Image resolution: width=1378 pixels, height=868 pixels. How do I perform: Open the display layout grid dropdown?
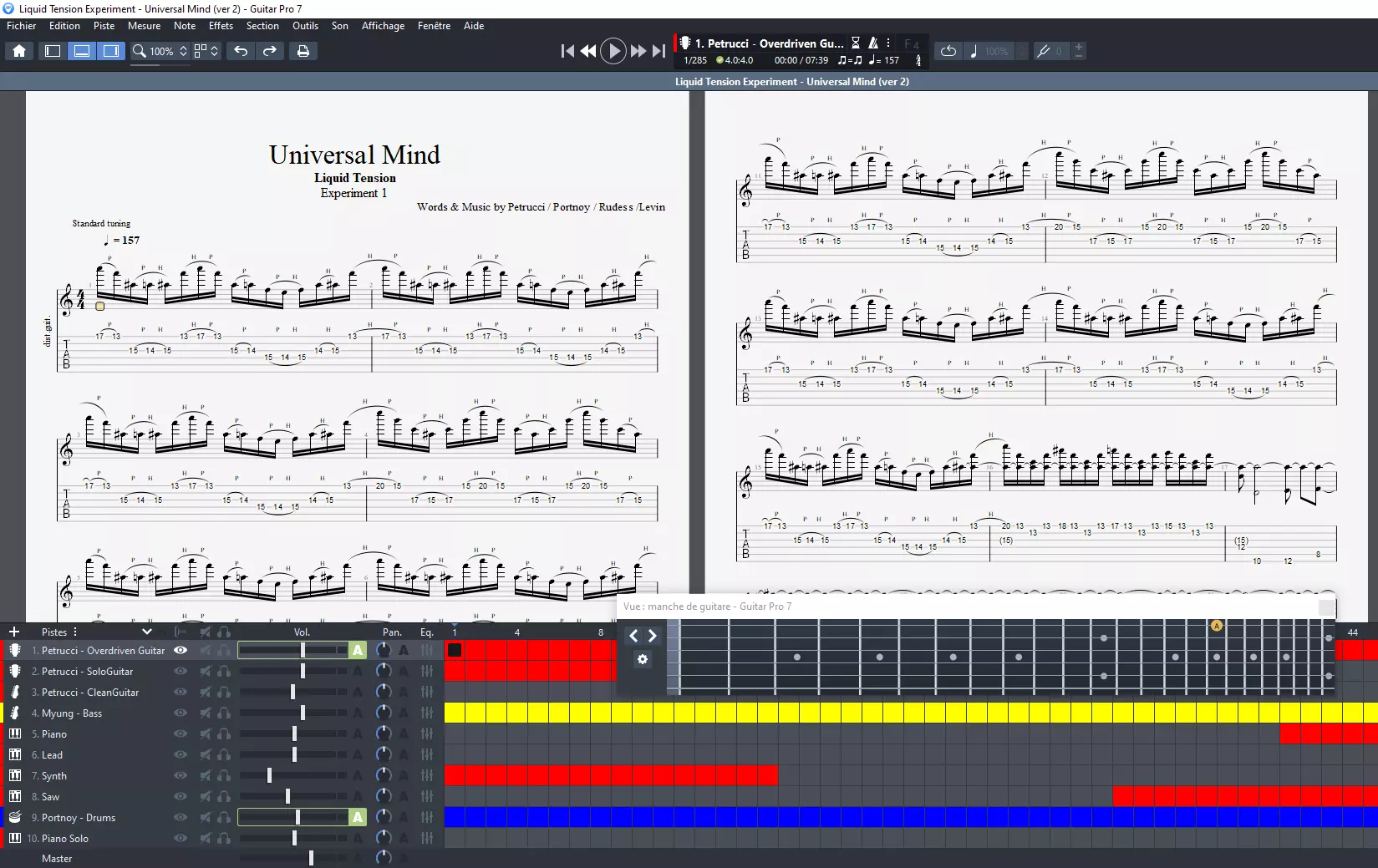[206, 51]
